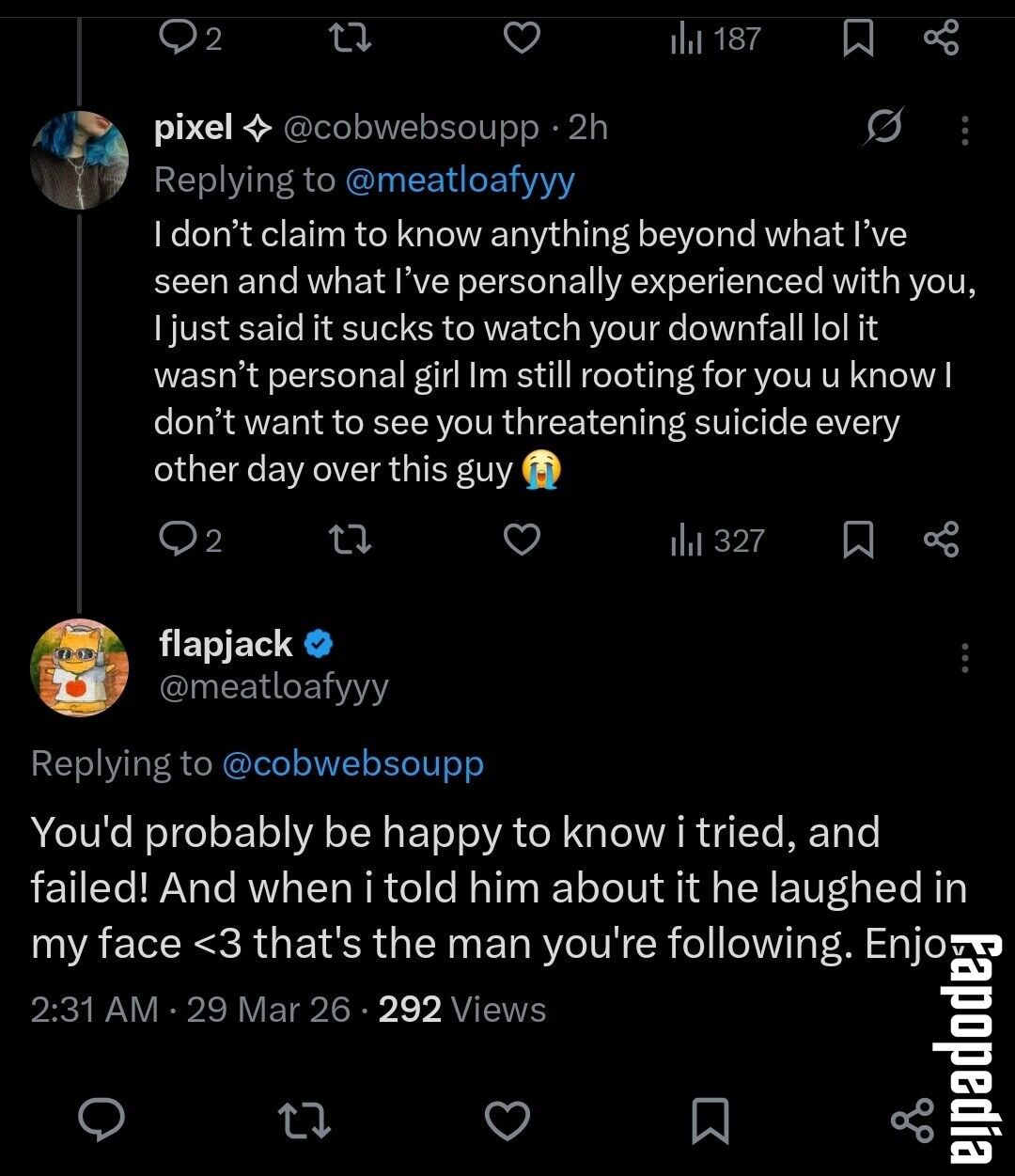Open @cobwebsoupp link in flapjack's reply
This screenshot has width=1015, height=1176.
coord(353,763)
